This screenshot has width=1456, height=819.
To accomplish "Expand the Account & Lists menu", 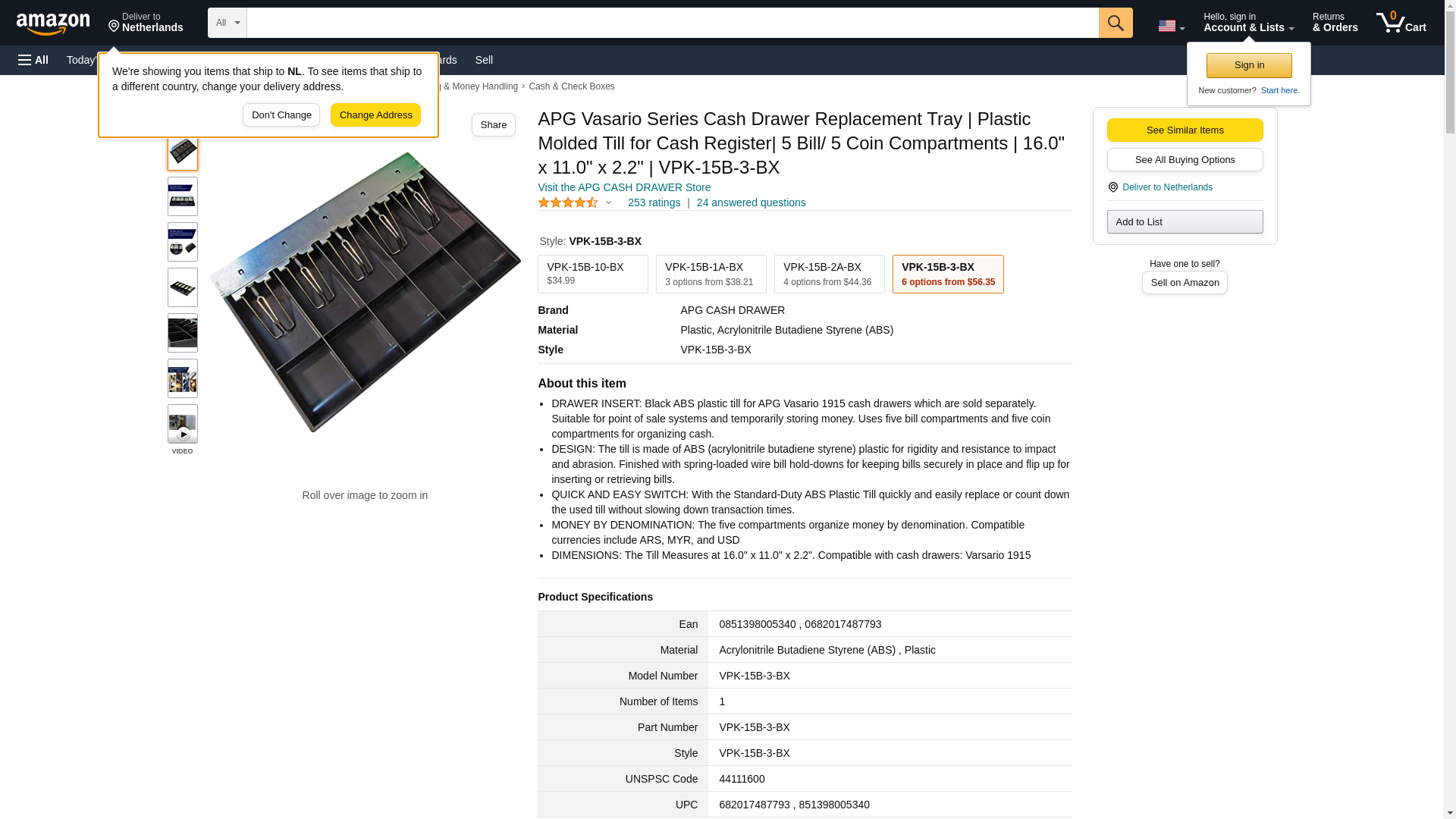I will click(1247, 23).
